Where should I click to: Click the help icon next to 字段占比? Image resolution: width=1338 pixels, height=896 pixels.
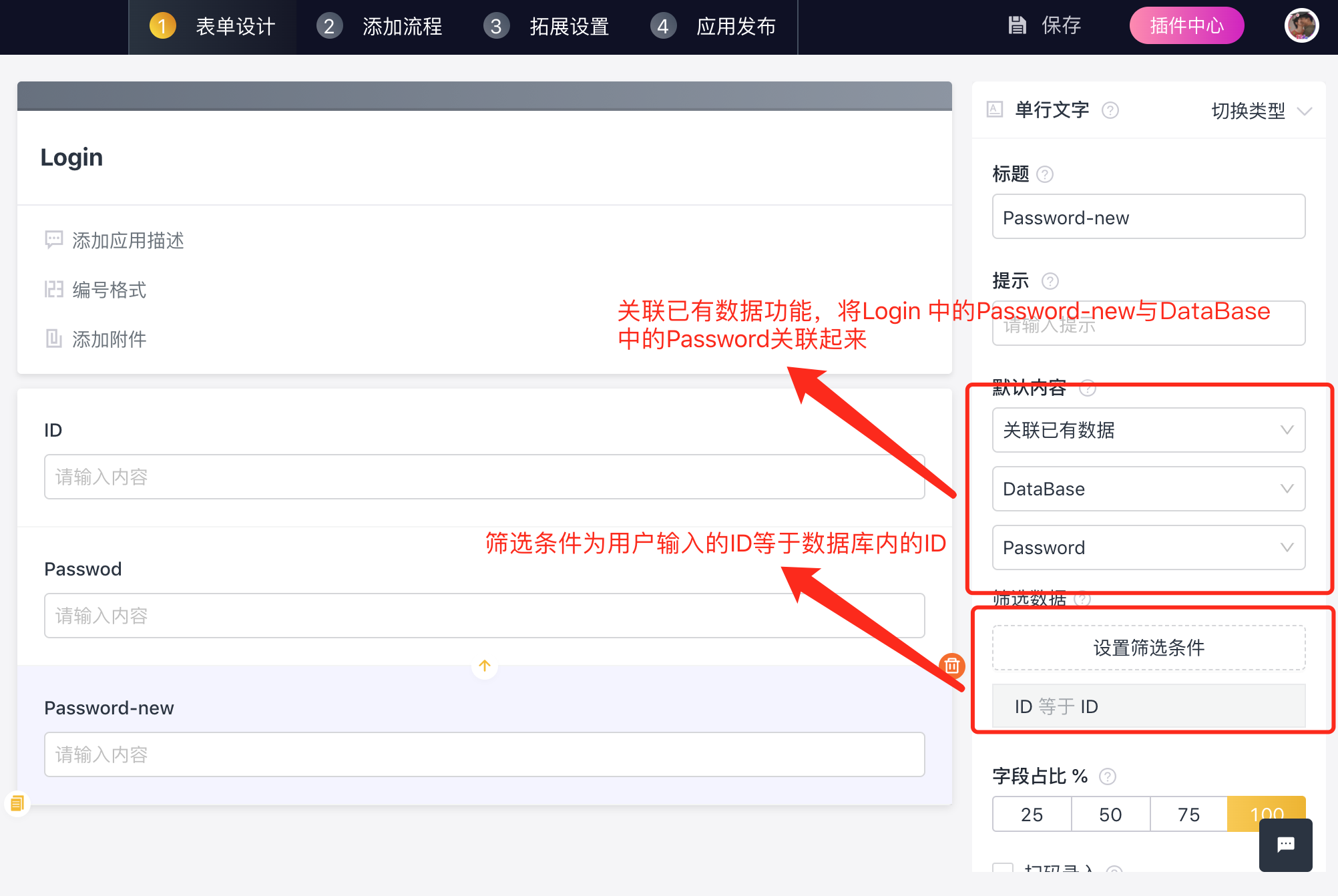pos(1108,776)
